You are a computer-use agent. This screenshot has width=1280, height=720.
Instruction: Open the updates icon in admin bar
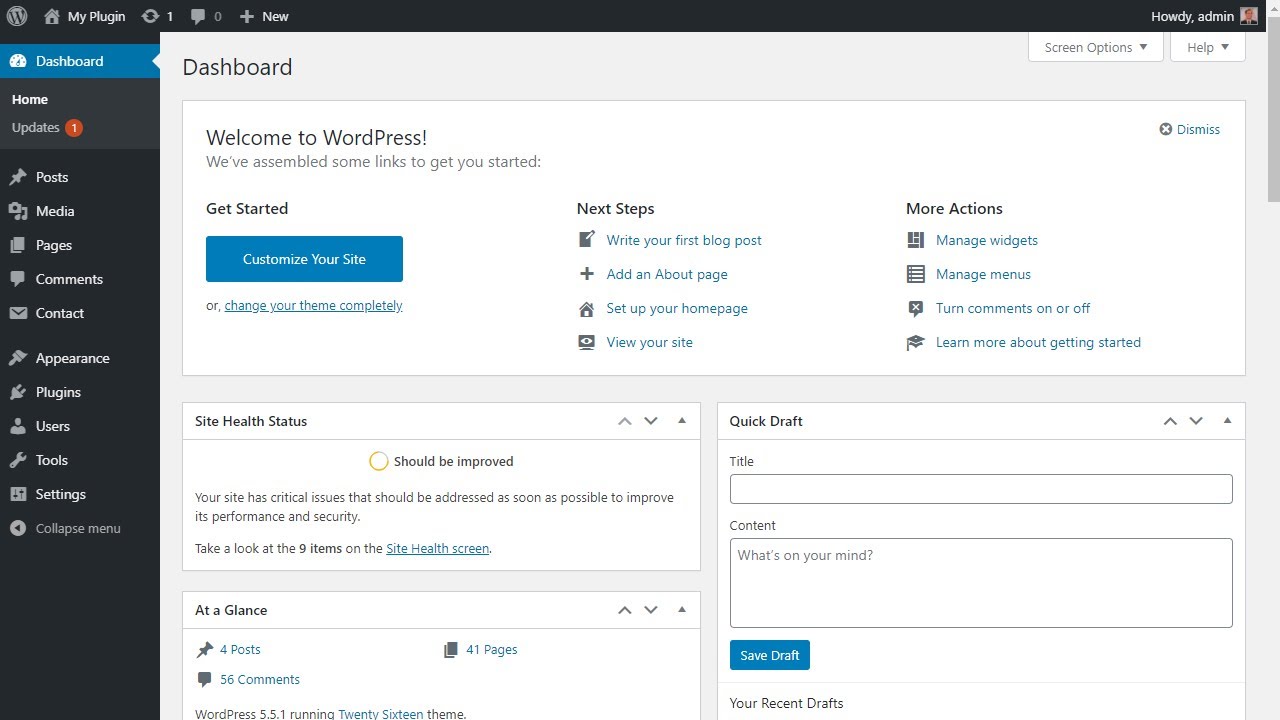tap(150, 16)
